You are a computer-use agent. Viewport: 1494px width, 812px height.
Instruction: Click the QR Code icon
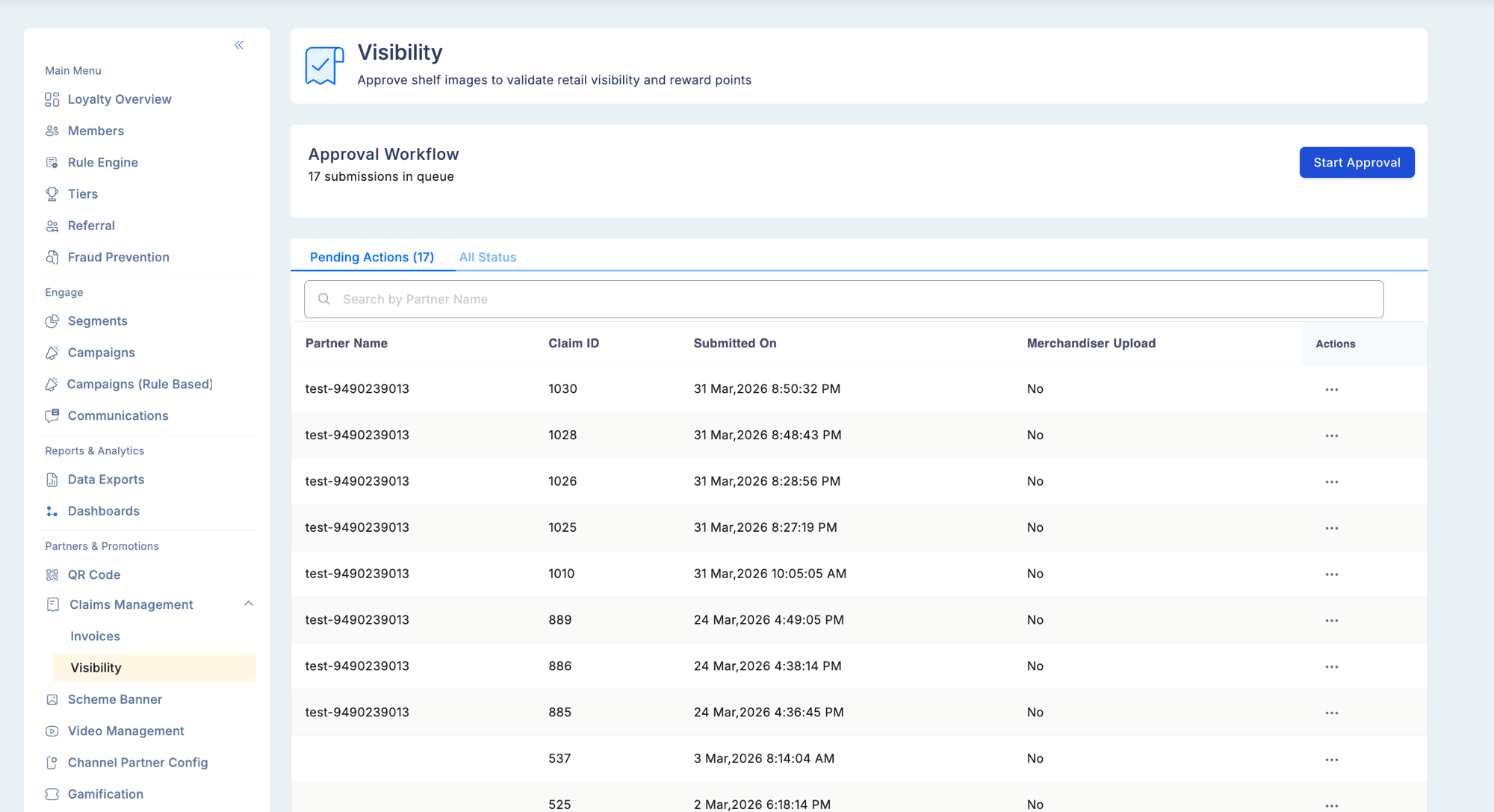[52, 574]
